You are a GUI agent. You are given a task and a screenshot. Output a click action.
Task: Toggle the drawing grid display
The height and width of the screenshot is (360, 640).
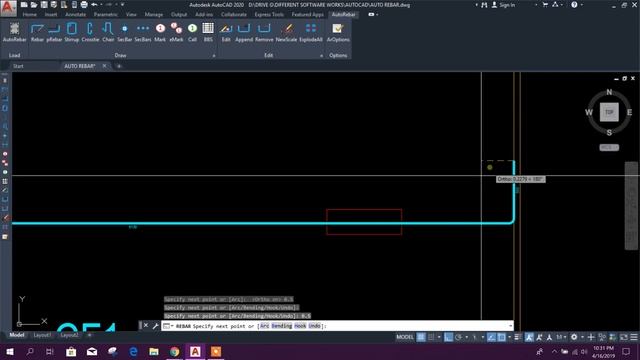(421, 337)
